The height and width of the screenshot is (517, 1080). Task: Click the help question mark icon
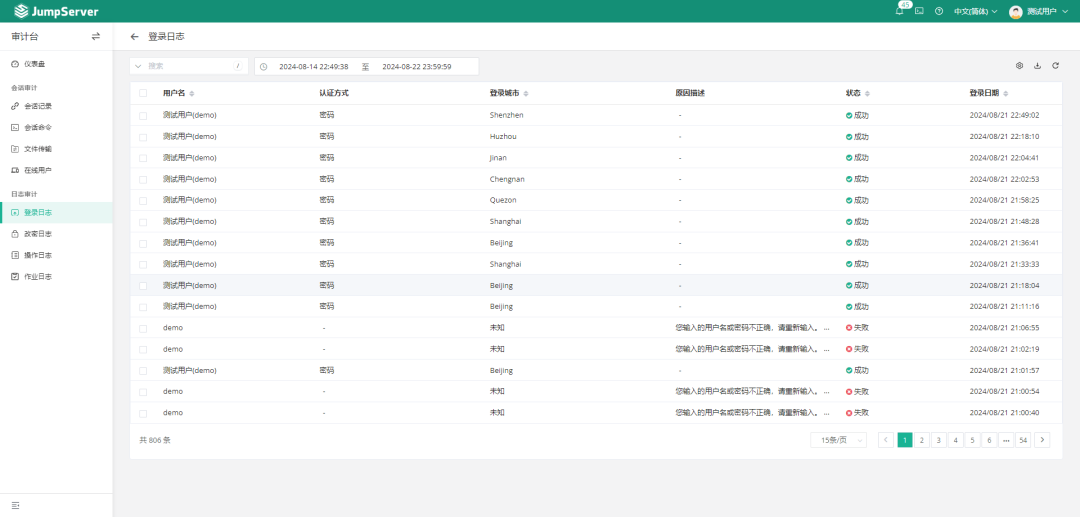[x=938, y=11]
